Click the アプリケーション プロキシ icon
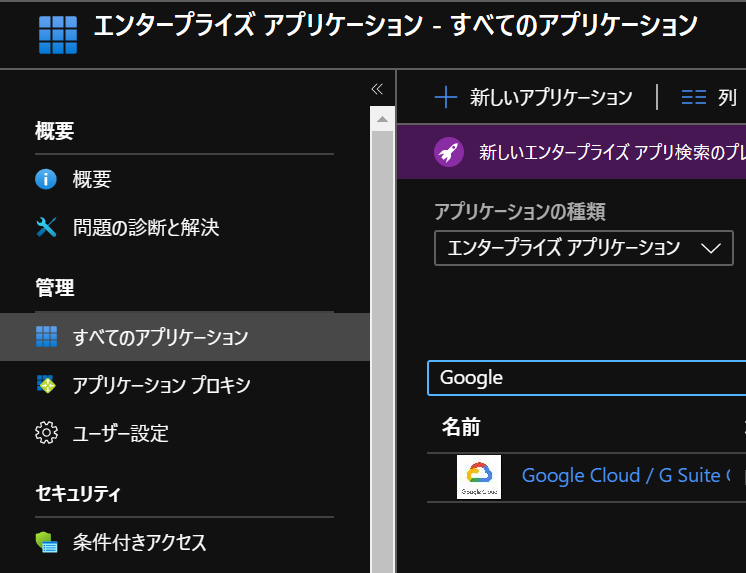This screenshot has width=746, height=573. [46, 385]
